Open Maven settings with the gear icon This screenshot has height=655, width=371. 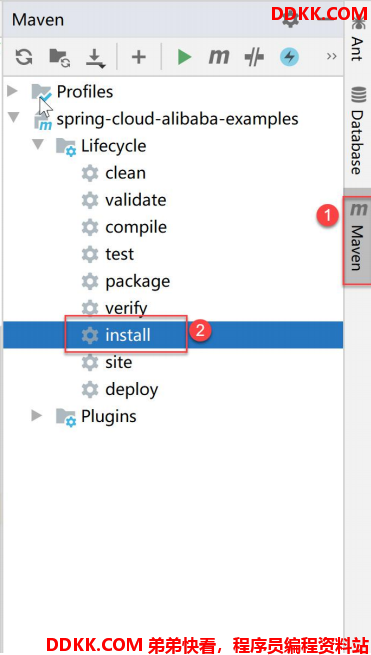pos(290,20)
